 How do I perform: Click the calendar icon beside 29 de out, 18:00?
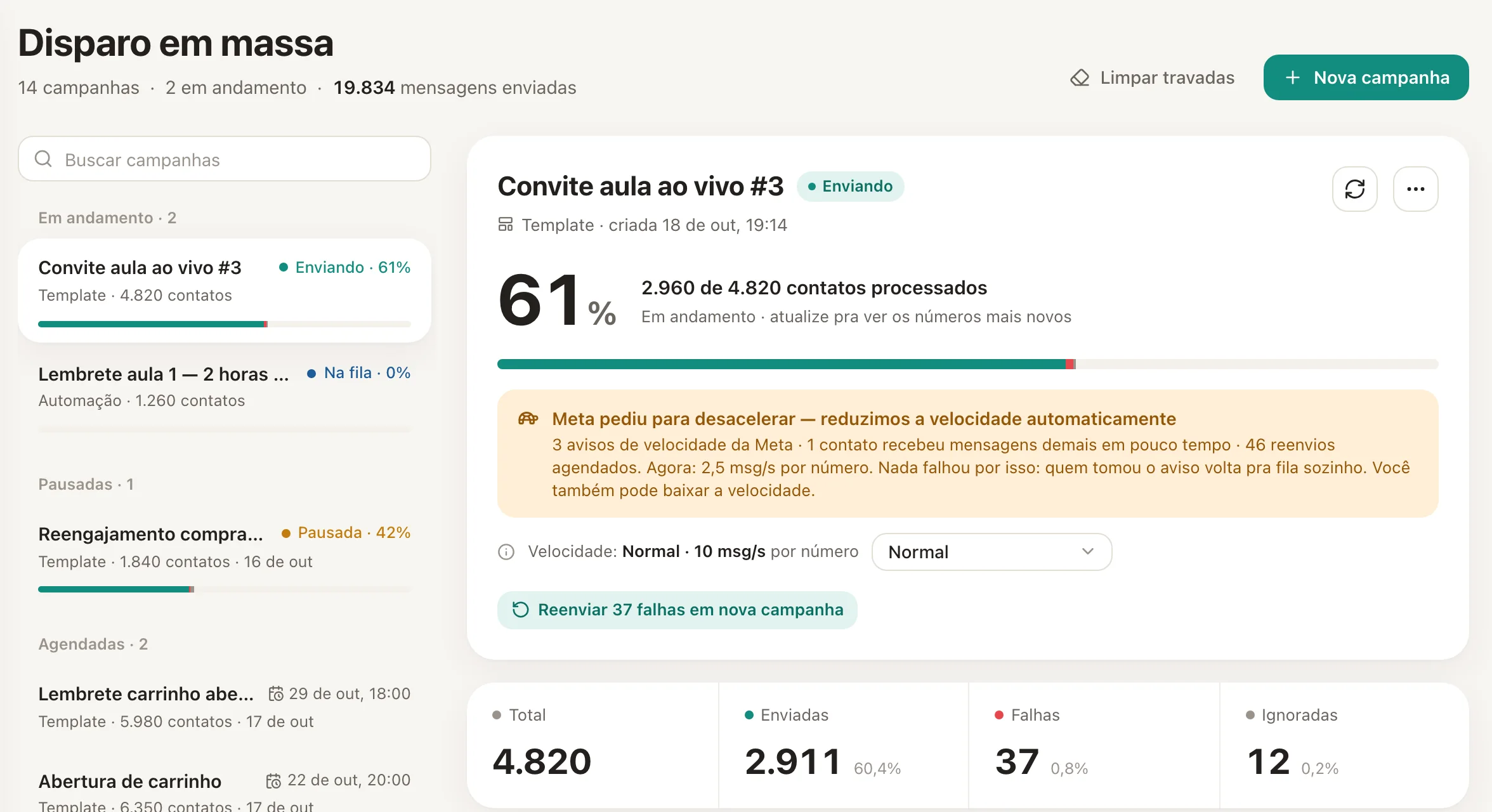click(276, 694)
